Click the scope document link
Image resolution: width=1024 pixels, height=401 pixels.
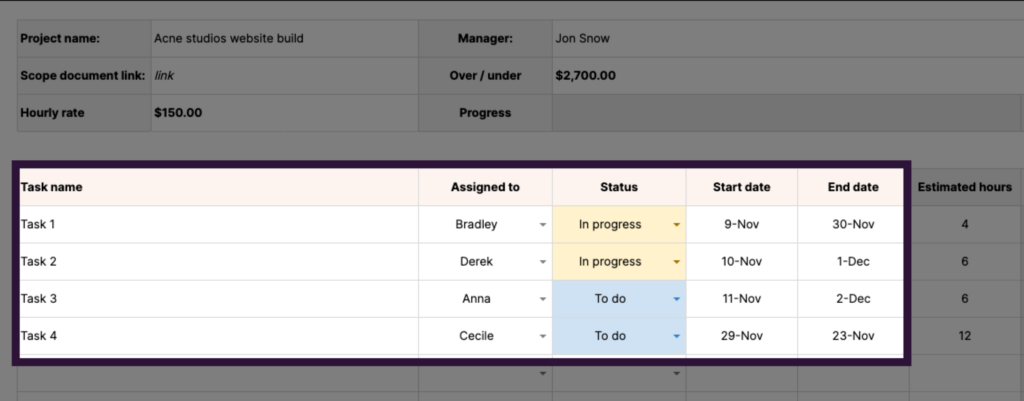tap(163, 75)
